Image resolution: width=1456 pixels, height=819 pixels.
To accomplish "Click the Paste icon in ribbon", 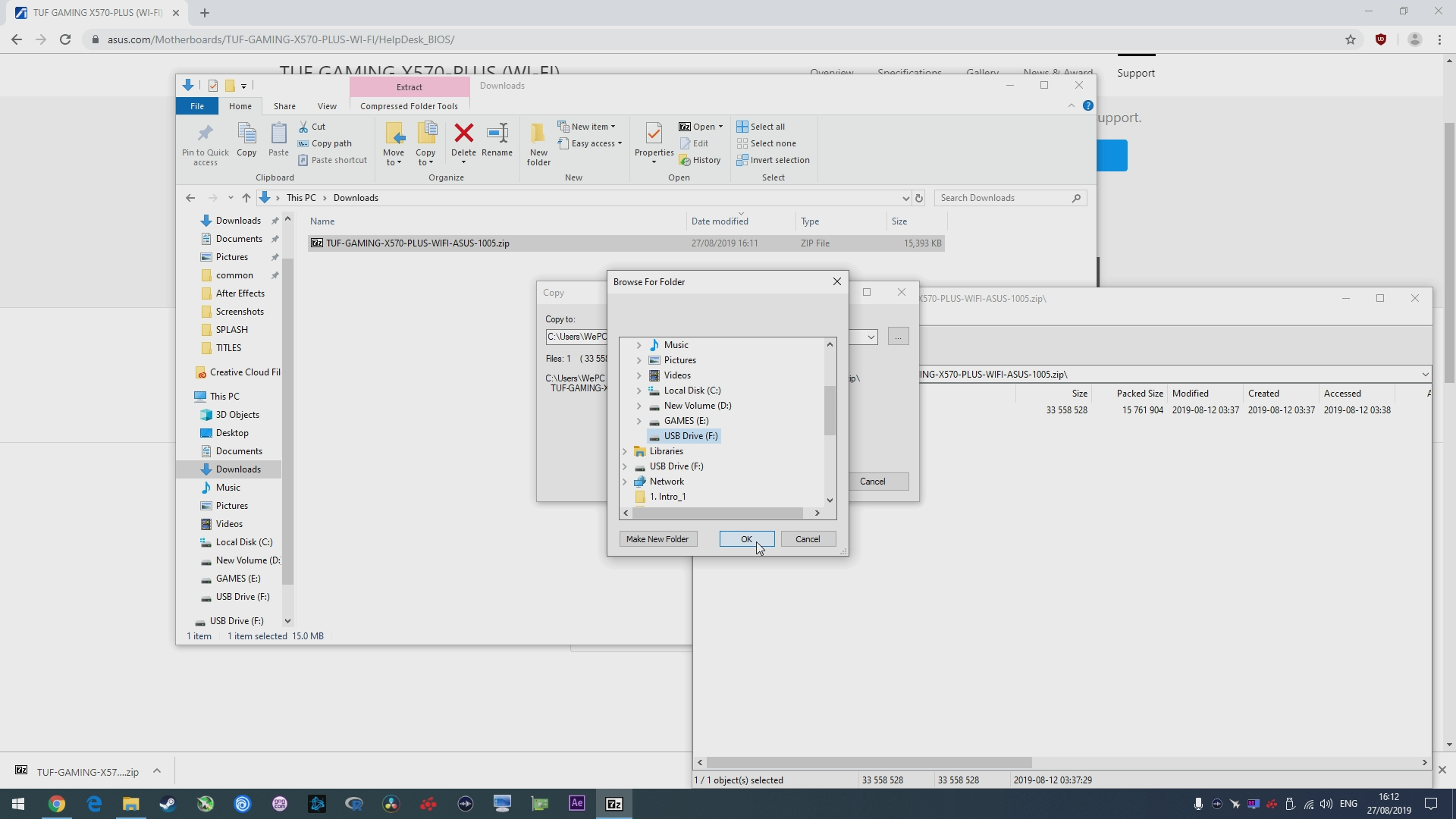I will (x=278, y=140).
